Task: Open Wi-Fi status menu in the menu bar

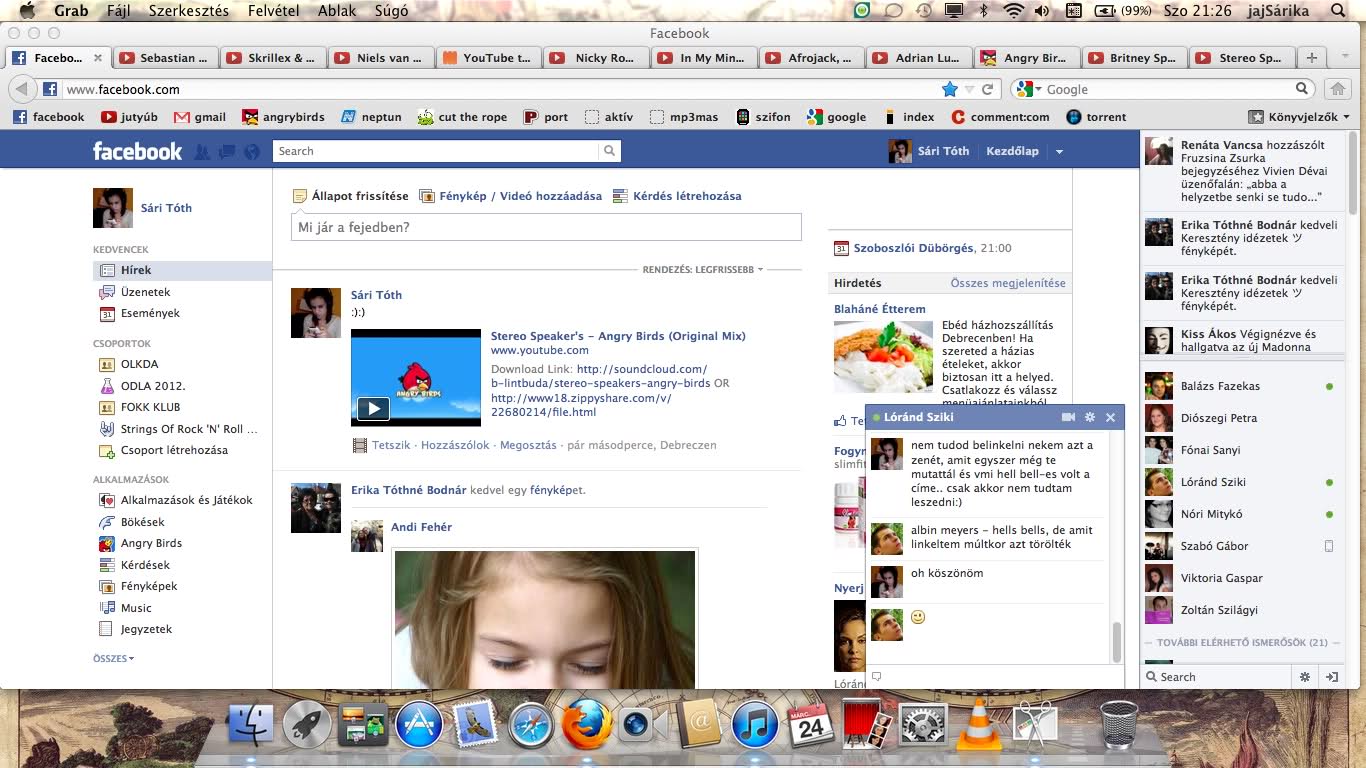Action: 1014,11
